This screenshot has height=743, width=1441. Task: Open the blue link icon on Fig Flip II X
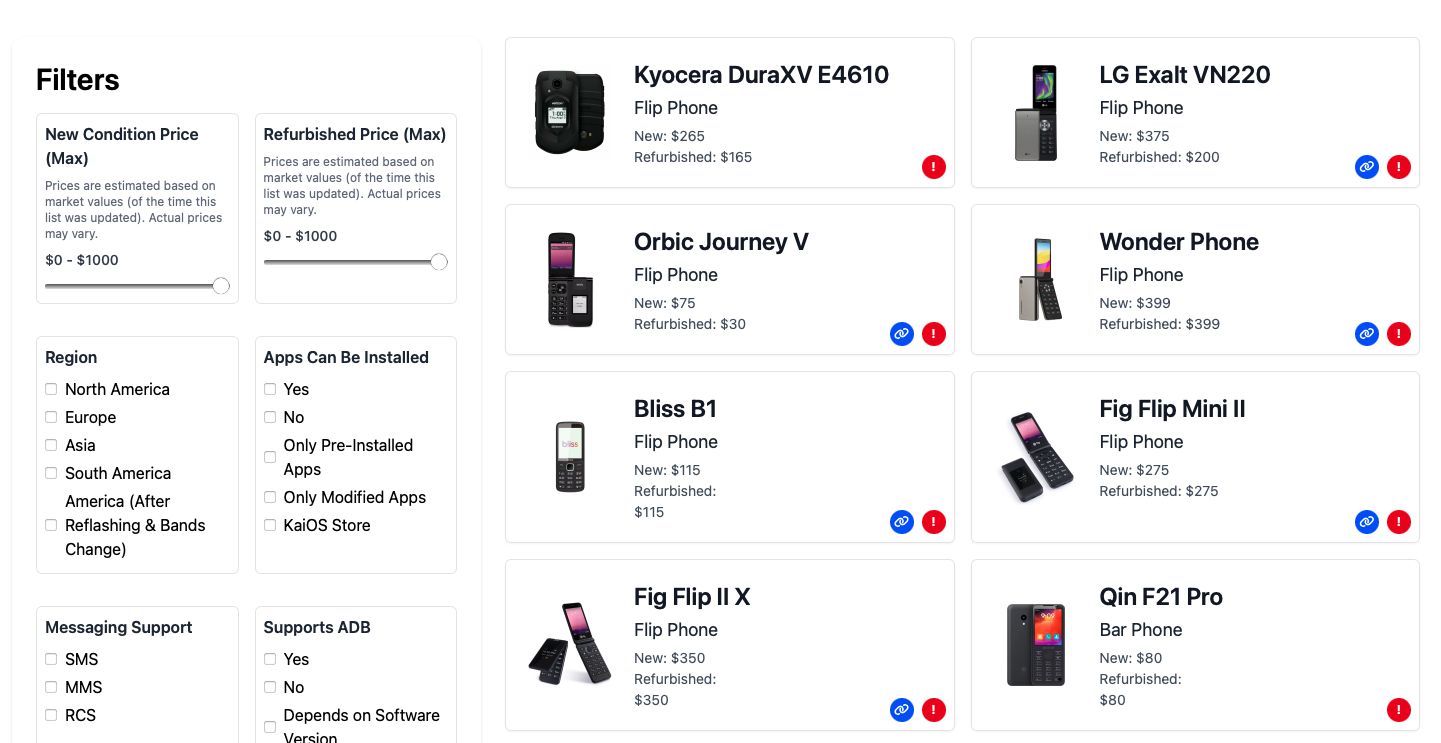(x=902, y=710)
